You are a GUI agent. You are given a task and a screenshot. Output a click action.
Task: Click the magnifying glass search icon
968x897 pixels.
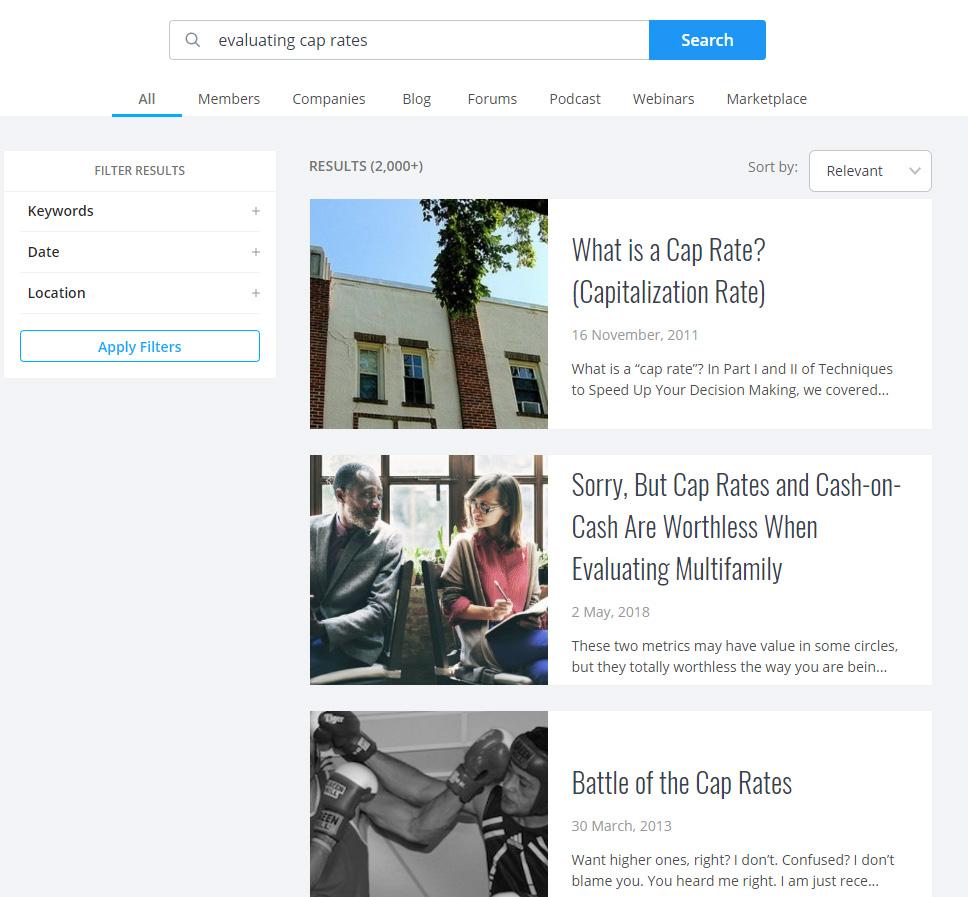click(x=193, y=40)
